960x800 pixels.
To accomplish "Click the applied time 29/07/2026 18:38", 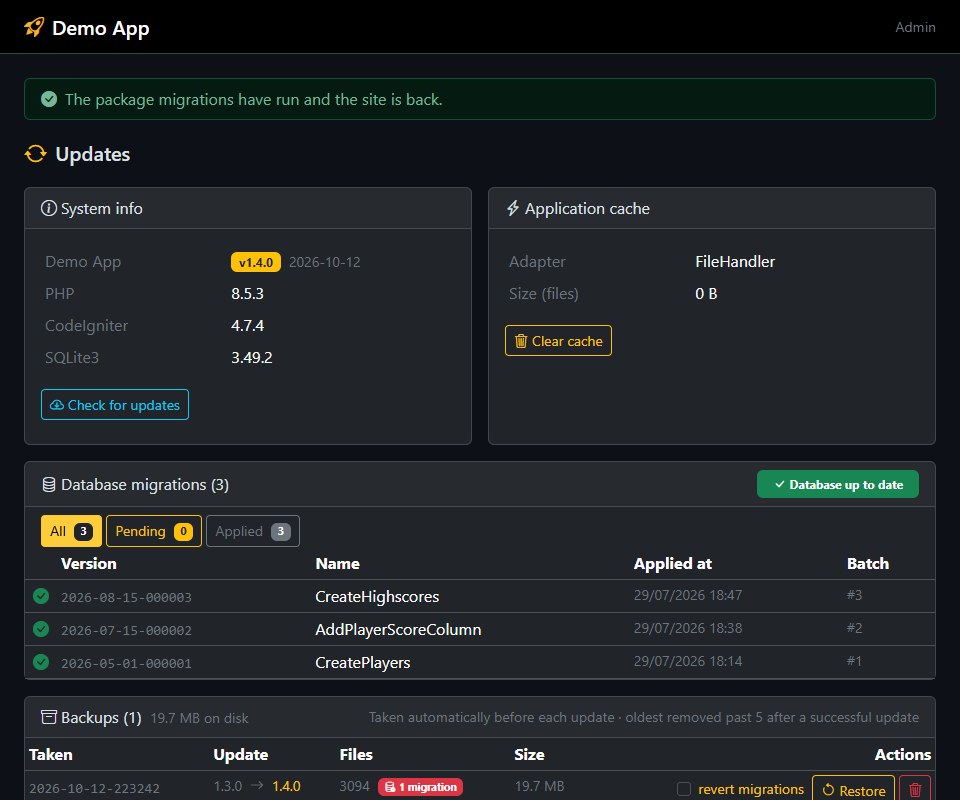I will (x=688, y=628).
